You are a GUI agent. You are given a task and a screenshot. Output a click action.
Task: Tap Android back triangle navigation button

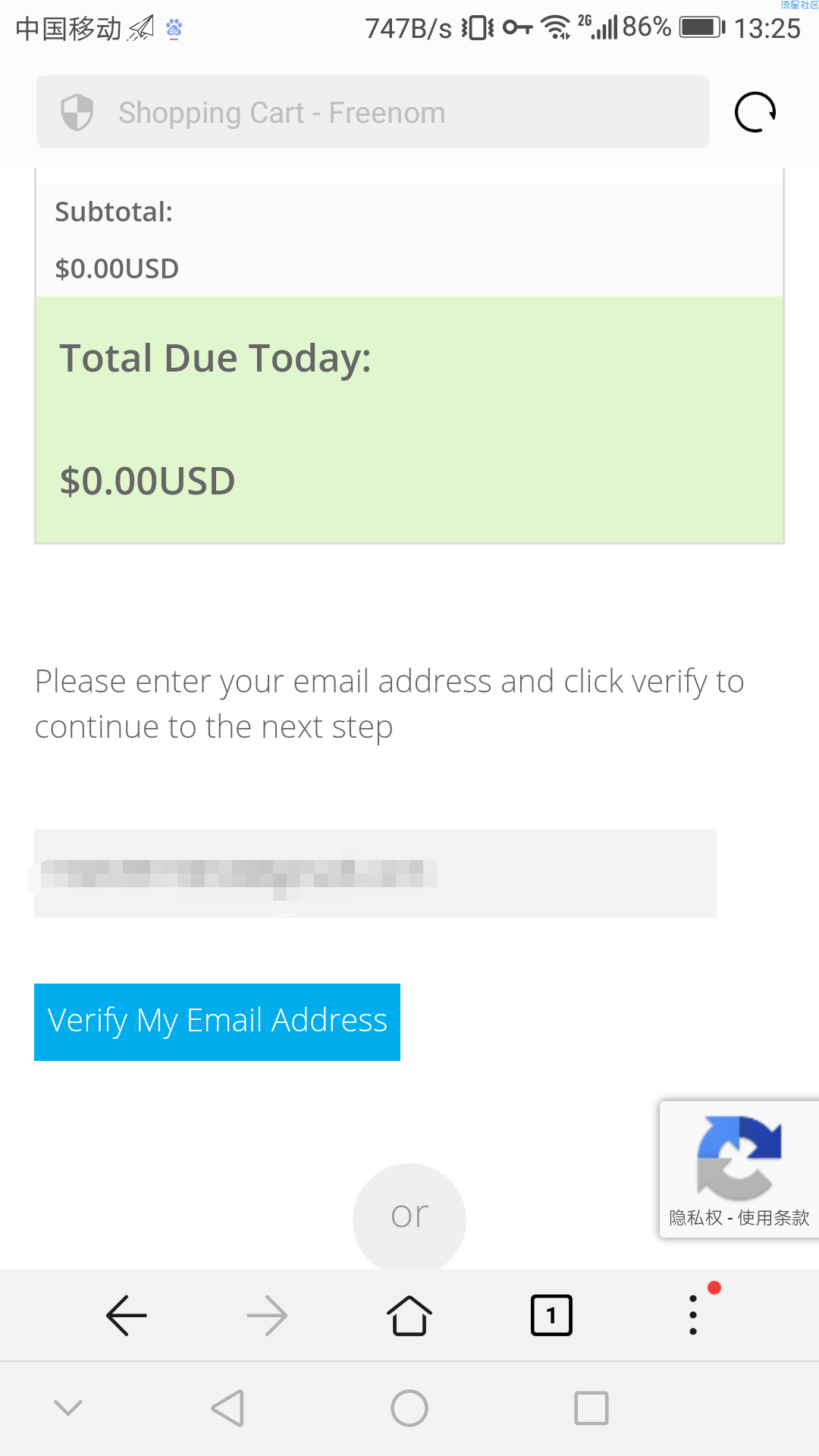[x=227, y=1408]
